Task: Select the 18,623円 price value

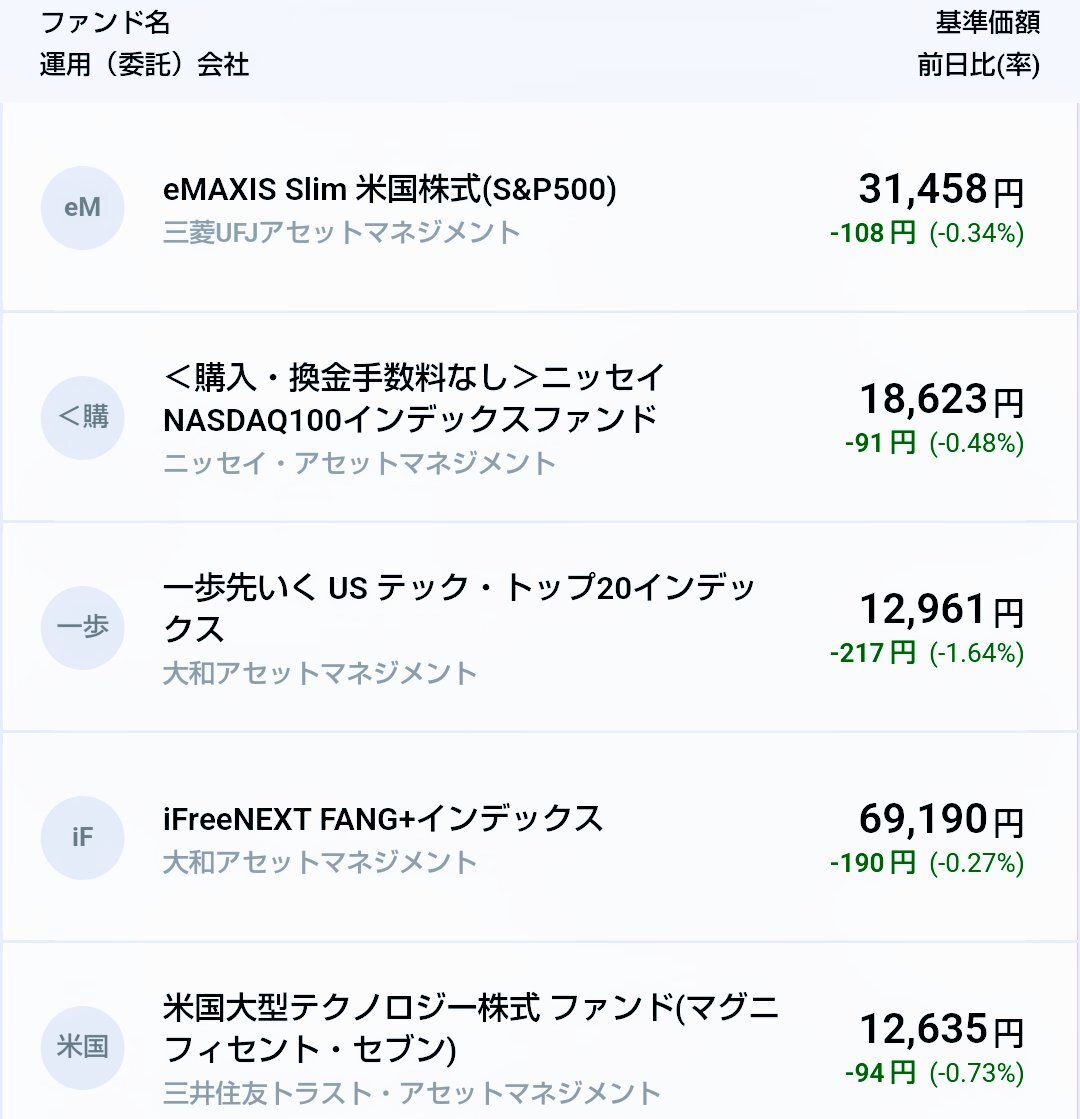Action: pyautogui.click(x=941, y=399)
